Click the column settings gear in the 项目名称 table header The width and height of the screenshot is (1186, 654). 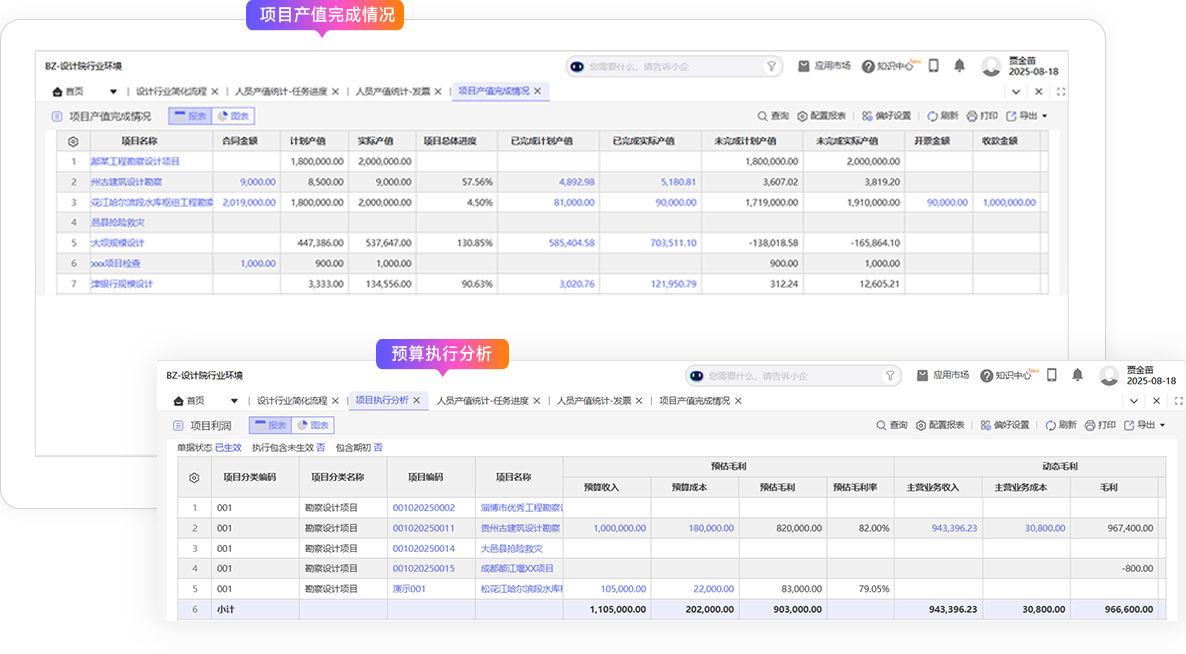pos(73,141)
